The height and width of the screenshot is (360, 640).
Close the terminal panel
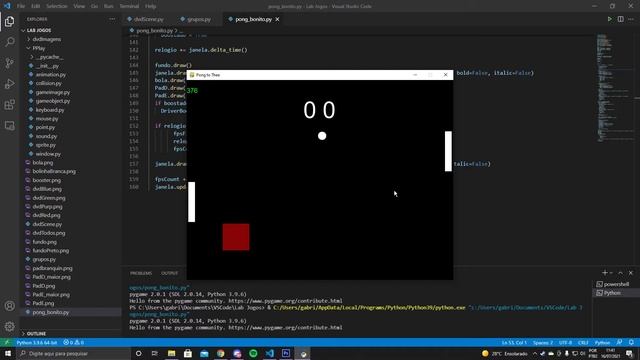click(x=631, y=273)
